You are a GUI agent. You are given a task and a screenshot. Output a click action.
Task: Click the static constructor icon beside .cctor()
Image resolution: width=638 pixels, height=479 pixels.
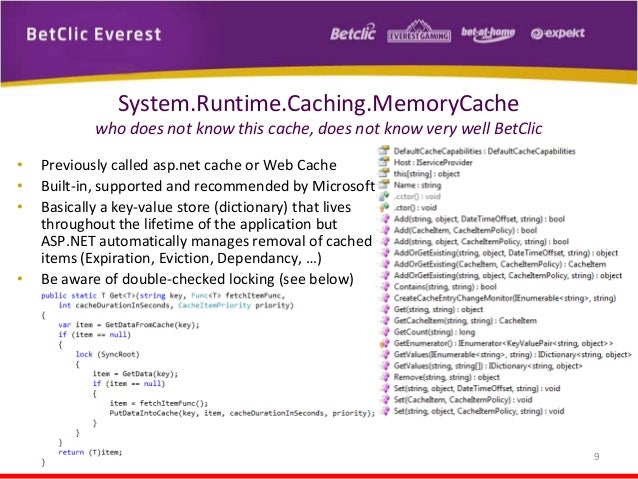click(384, 196)
